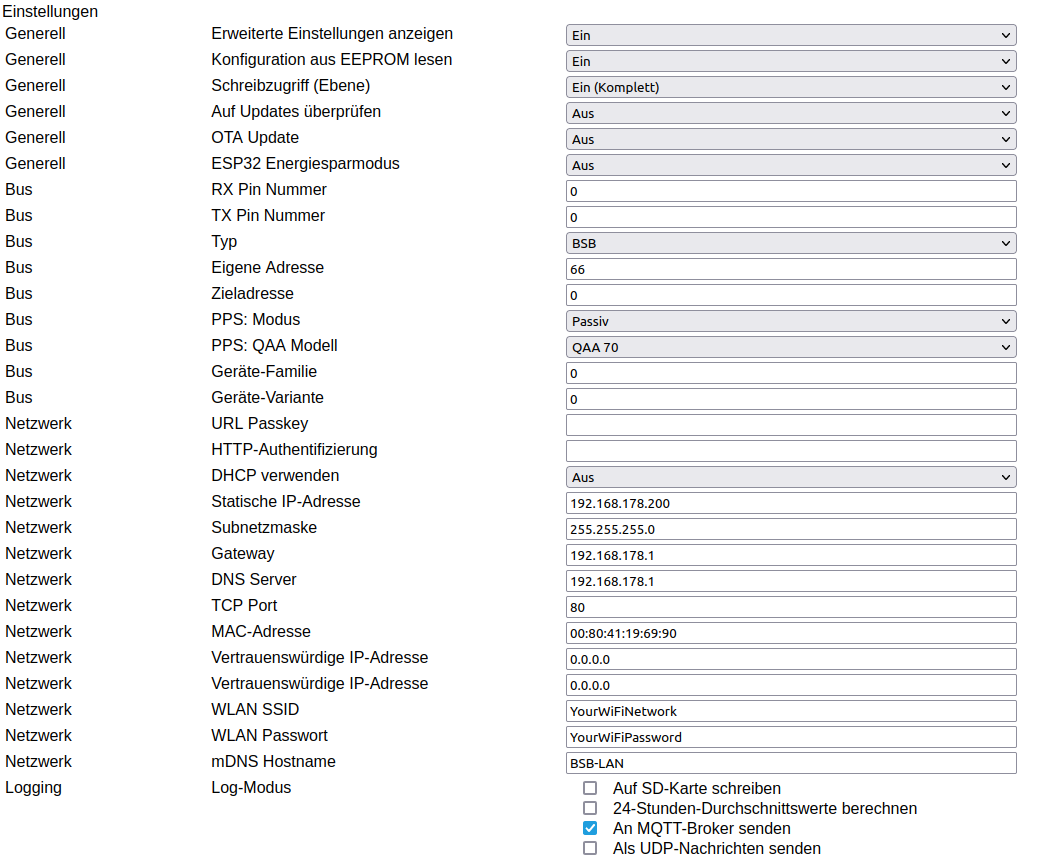Open 'DHCP verwenden' dropdown

coord(791,477)
